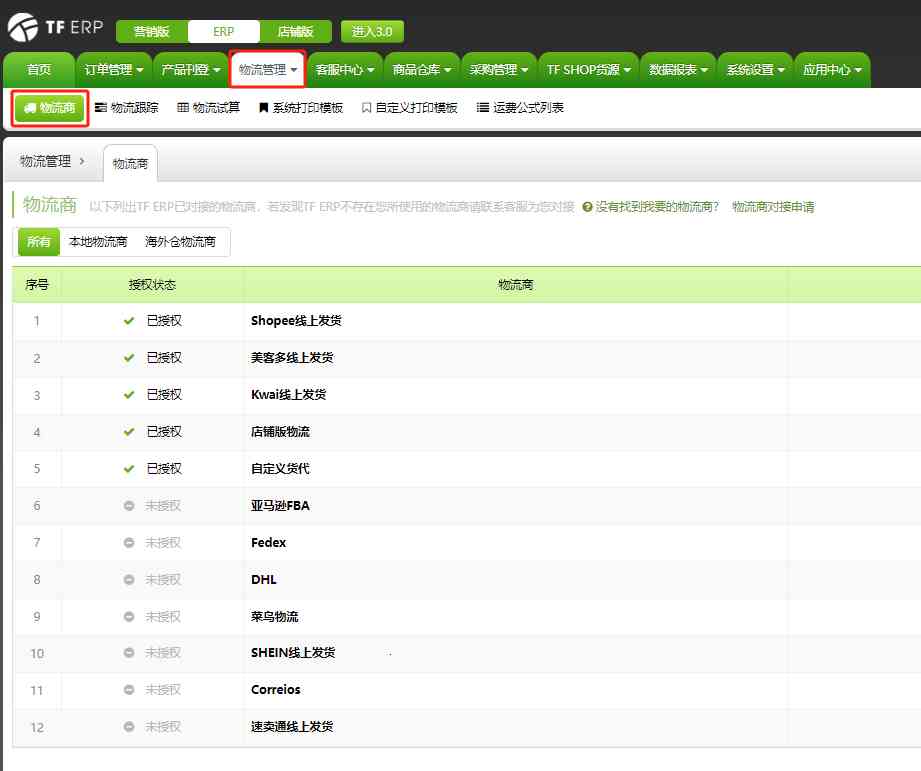Go to the 首页 home tab
Screen dimensions: 921x771
39,70
